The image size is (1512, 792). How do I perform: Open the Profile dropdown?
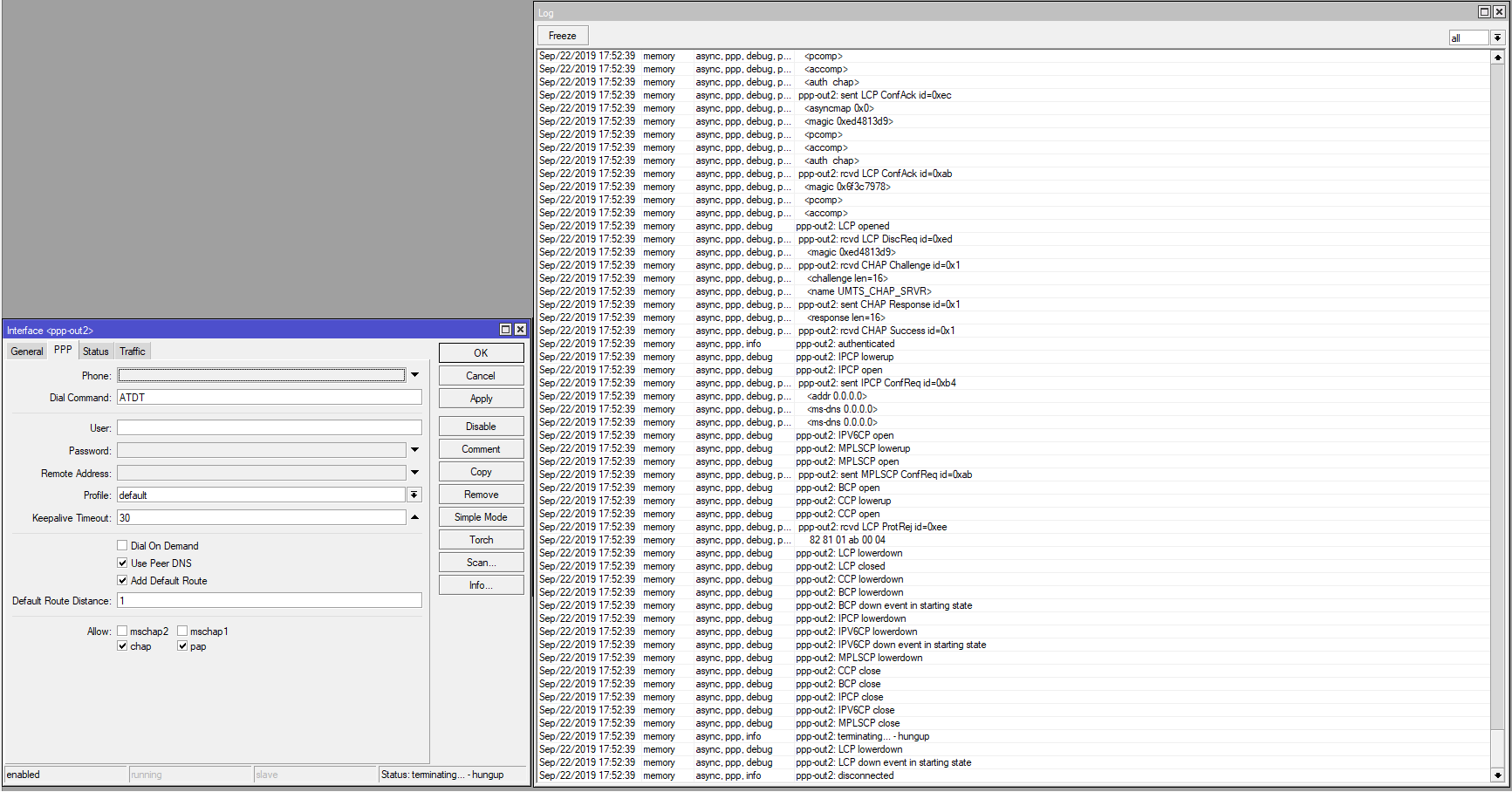pos(415,495)
